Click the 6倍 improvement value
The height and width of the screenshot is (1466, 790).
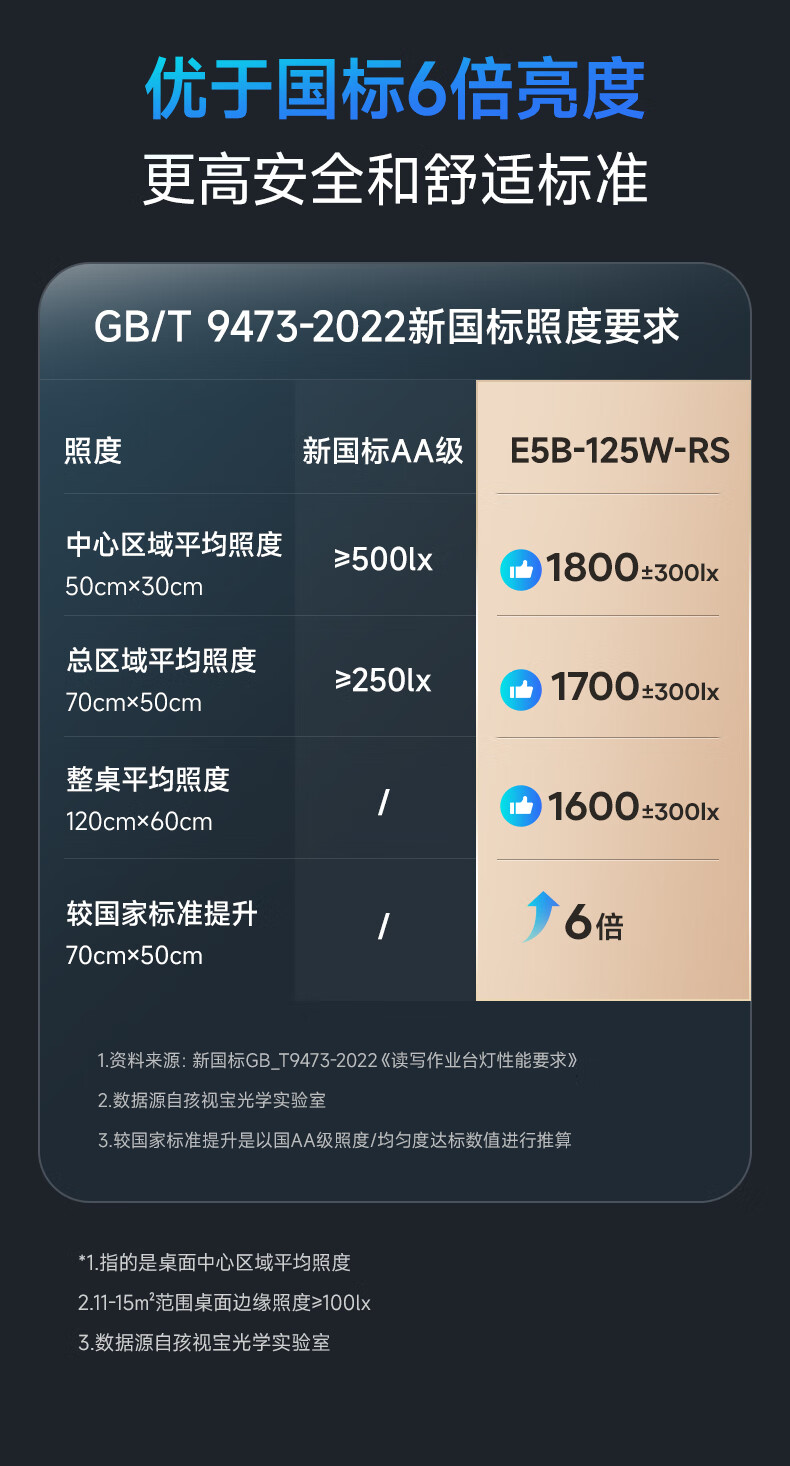[594, 923]
